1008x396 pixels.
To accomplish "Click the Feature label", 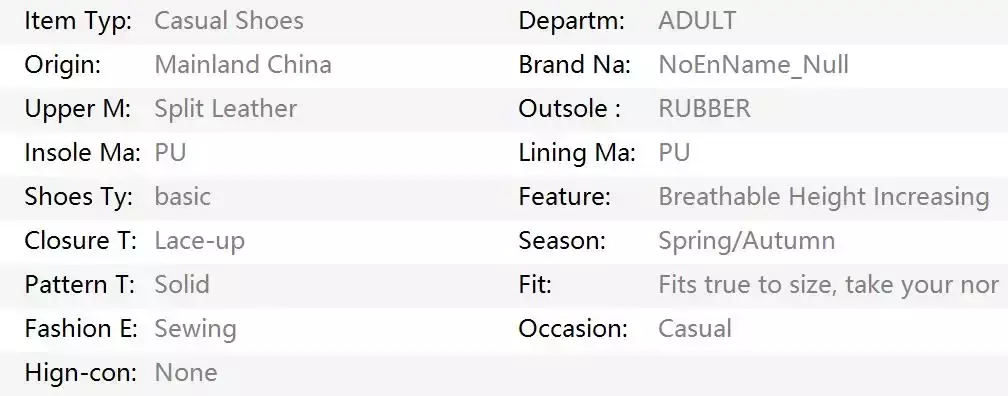I will [564, 196].
